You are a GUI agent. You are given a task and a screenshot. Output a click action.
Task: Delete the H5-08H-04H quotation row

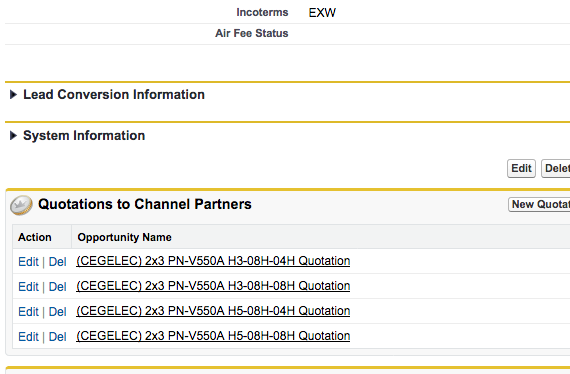57,312
